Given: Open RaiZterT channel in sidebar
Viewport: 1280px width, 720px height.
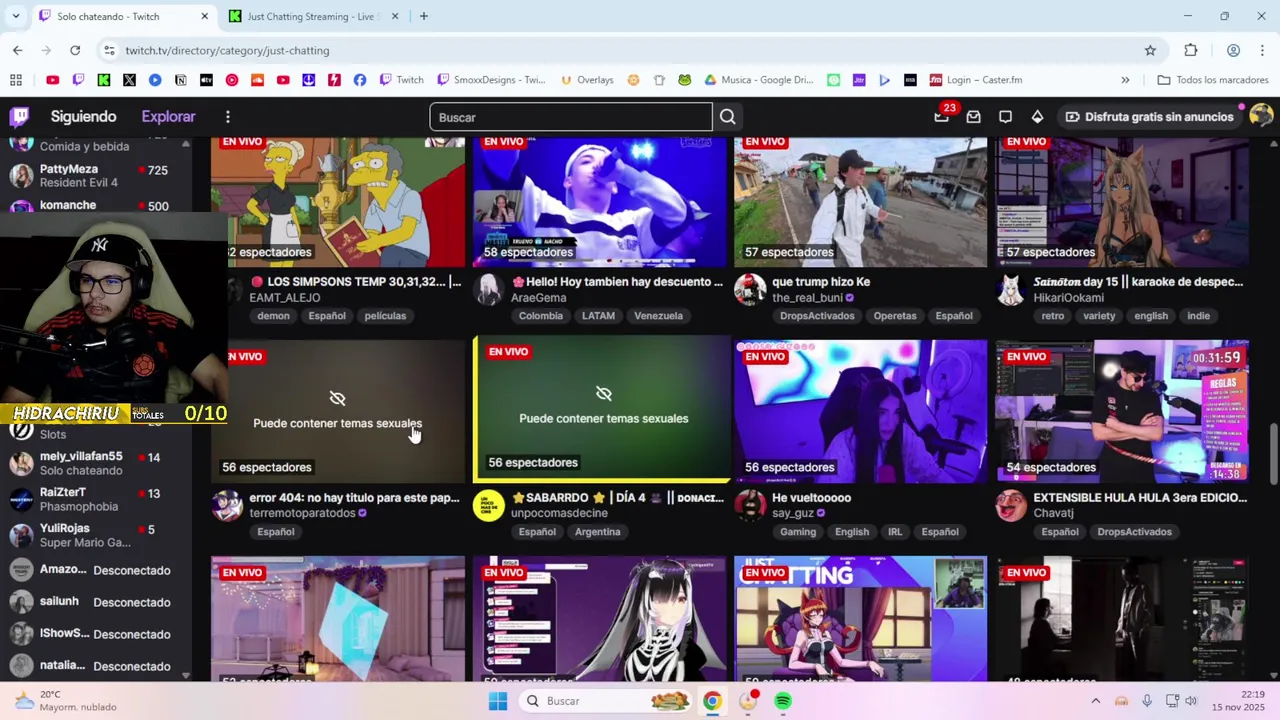Looking at the screenshot, I should (x=96, y=499).
